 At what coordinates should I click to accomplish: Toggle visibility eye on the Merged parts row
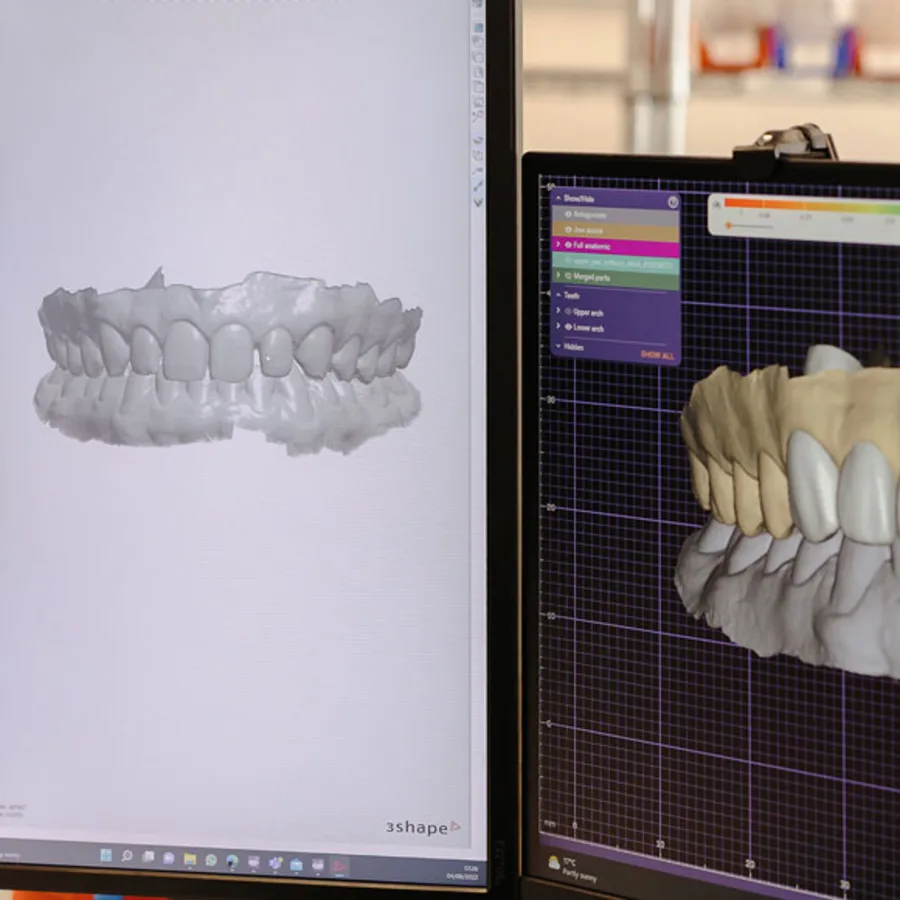click(568, 277)
